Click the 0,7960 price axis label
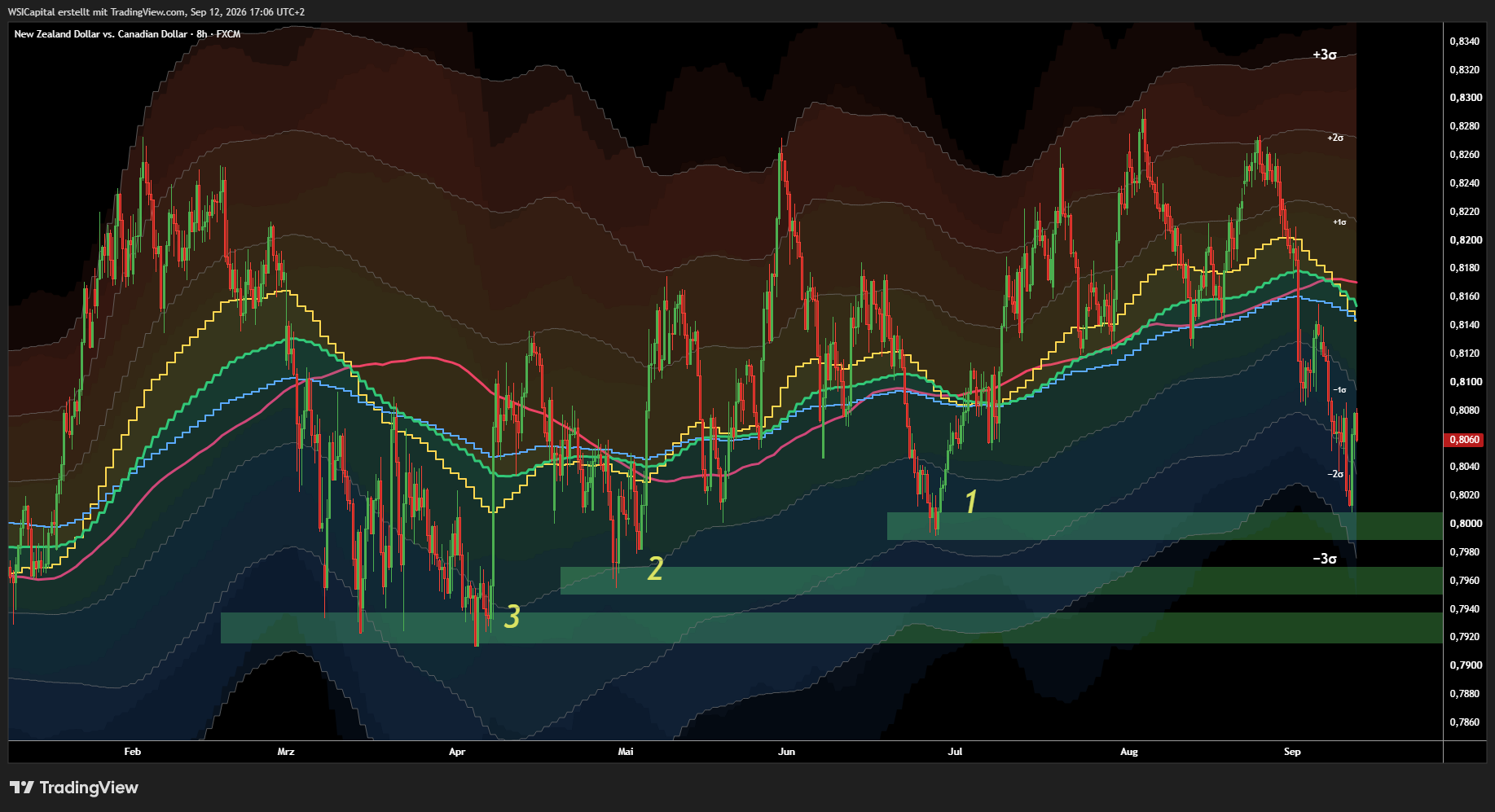The height and width of the screenshot is (812, 1495). [1465, 581]
